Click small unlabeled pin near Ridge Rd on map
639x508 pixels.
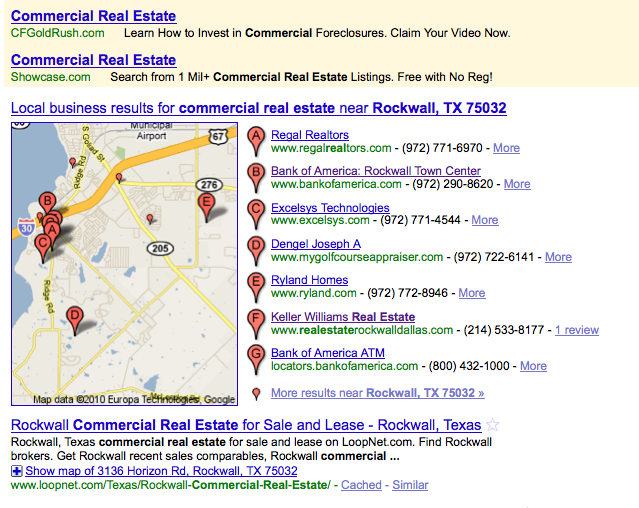click(73, 163)
